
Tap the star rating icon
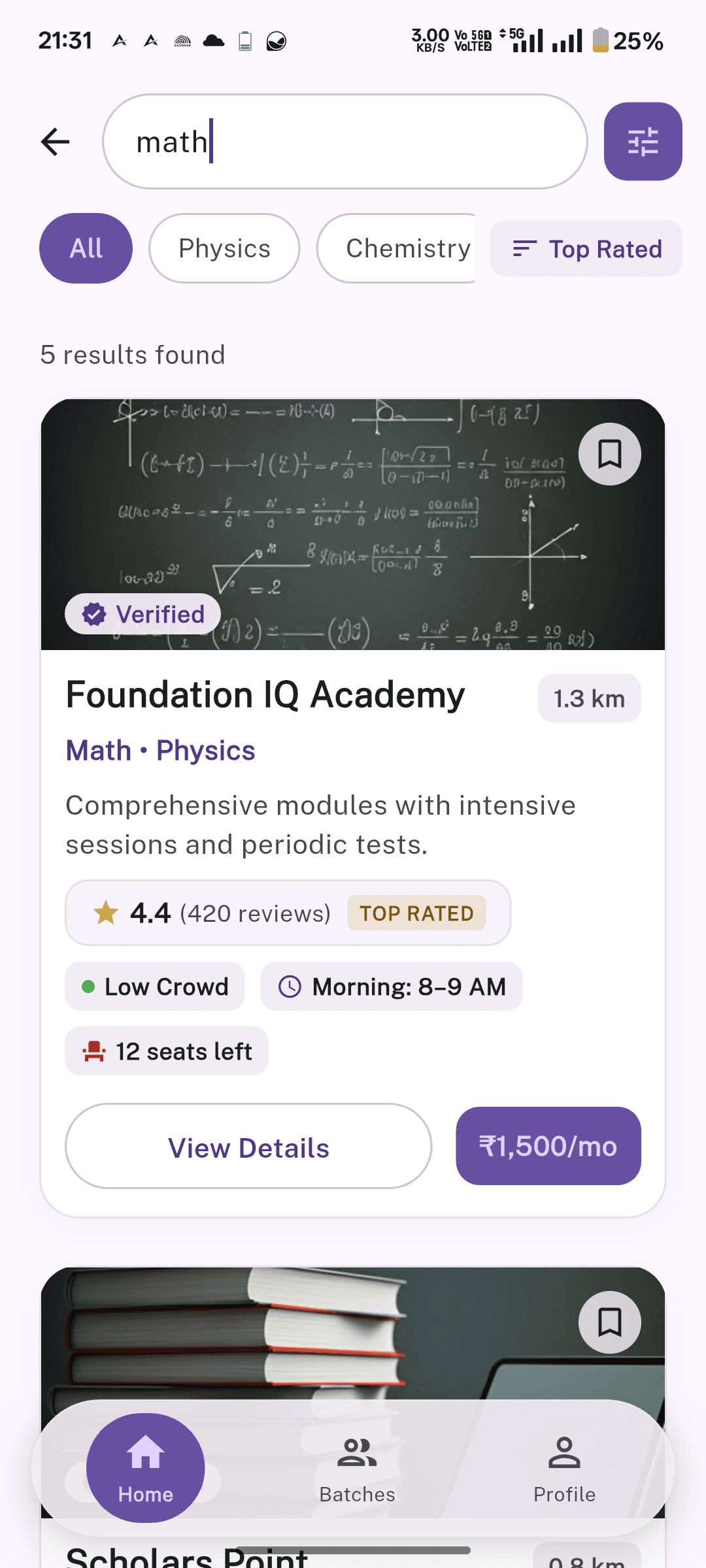click(105, 913)
